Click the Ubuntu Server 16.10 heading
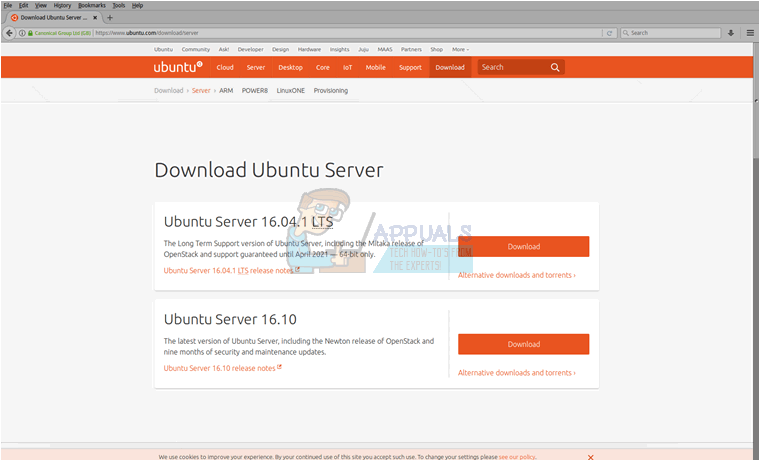 (230, 320)
